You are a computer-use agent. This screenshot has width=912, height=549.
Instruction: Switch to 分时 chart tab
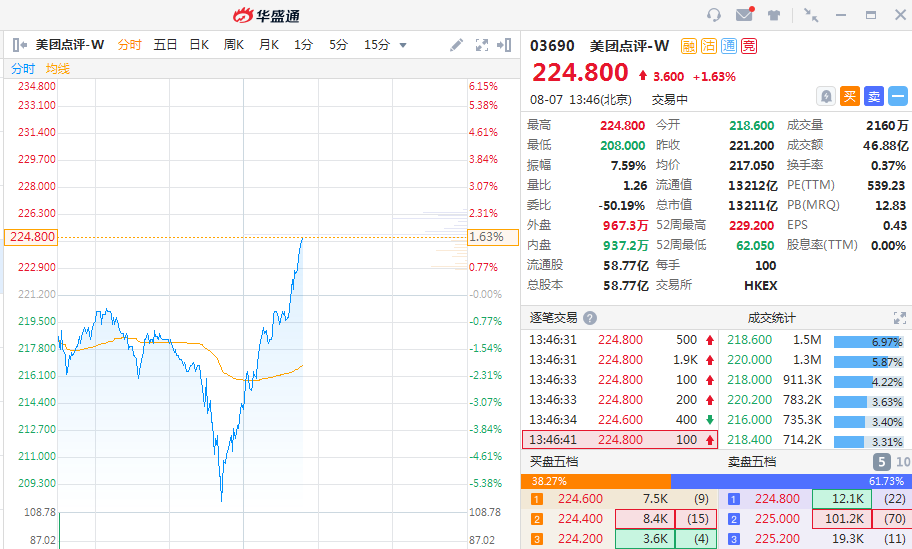pos(129,45)
